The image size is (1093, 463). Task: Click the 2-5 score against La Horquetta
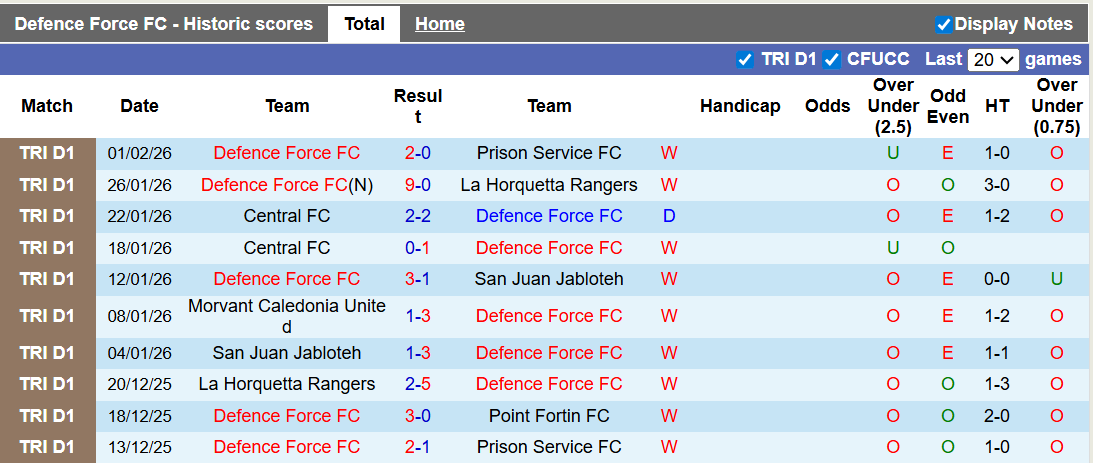point(418,384)
